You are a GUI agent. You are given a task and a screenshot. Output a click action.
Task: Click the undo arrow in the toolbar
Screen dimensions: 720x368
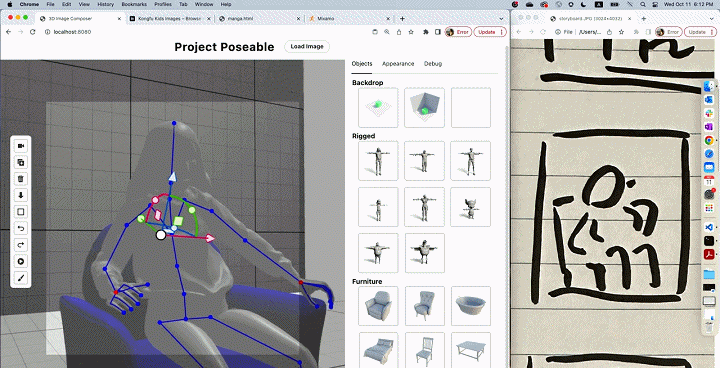tap(21, 228)
